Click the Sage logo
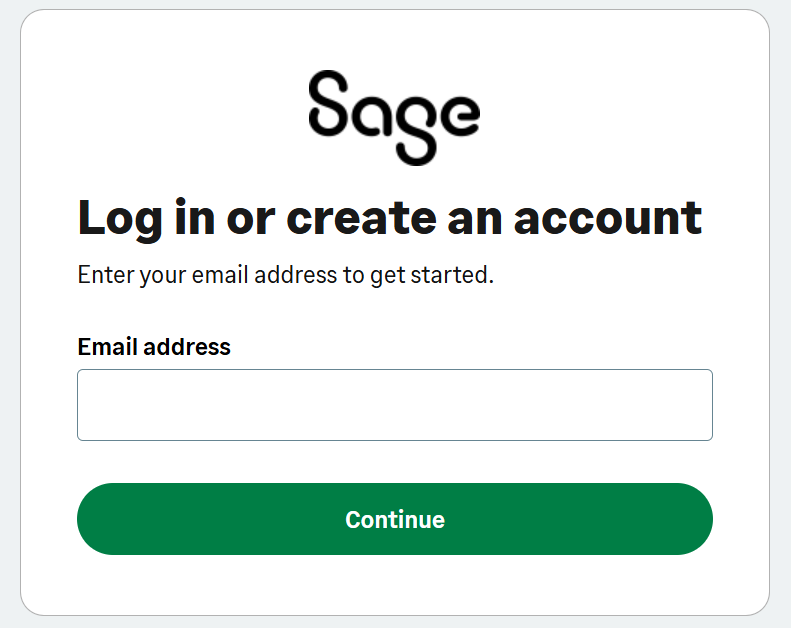This screenshot has height=628, width=791. [394, 116]
